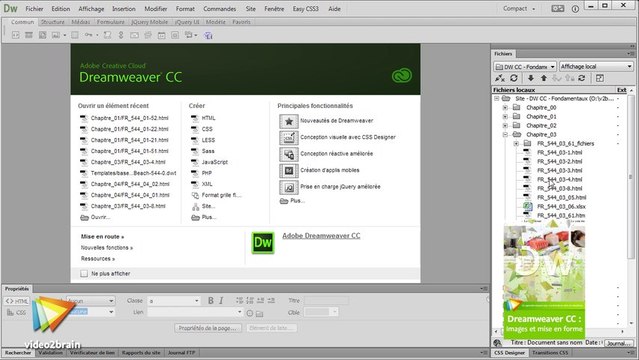Click the Ressources link
Screen dimensions: 639x360
coord(98,258)
